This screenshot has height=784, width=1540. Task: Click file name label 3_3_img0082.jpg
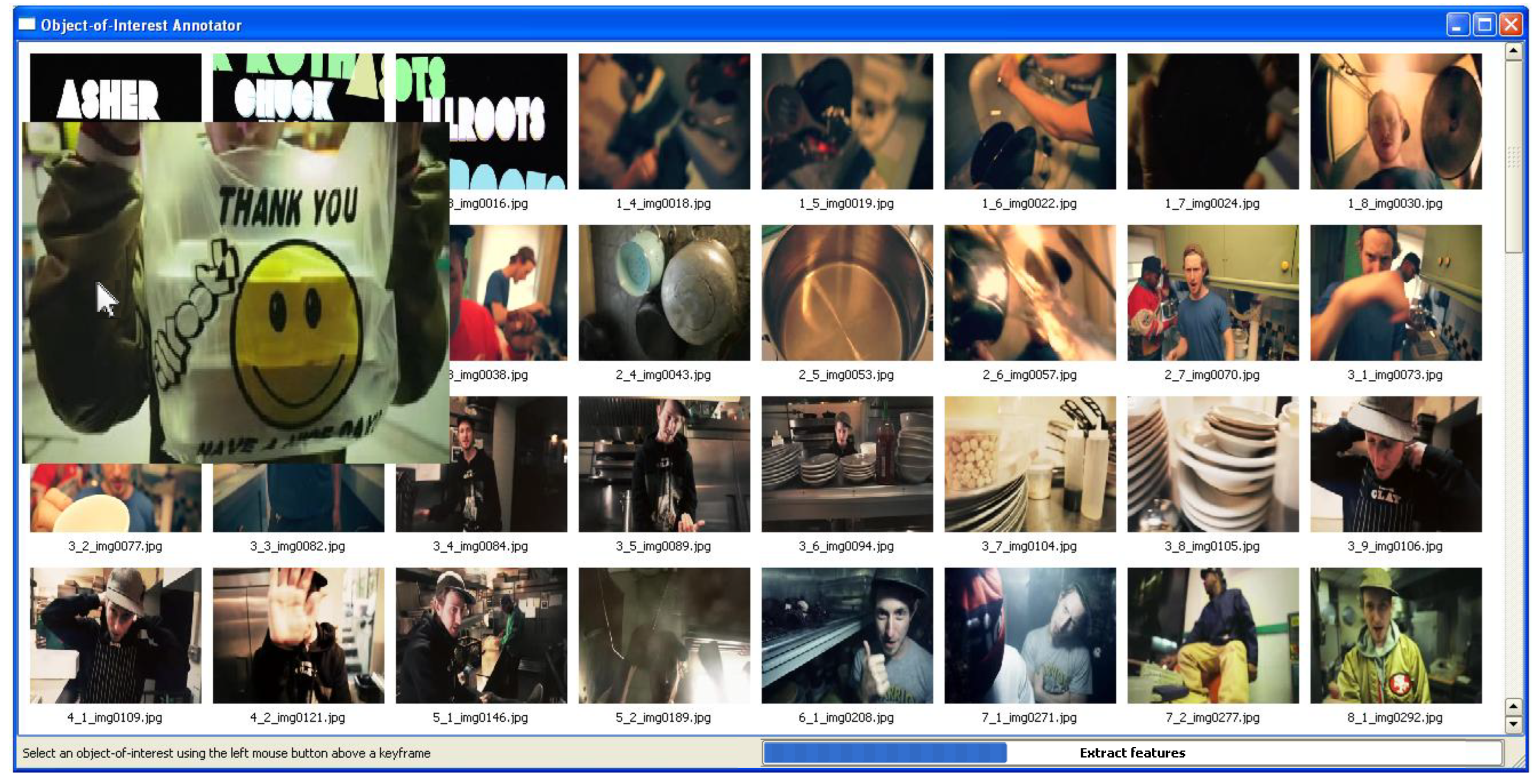pyautogui.click(x=298, y=545)
